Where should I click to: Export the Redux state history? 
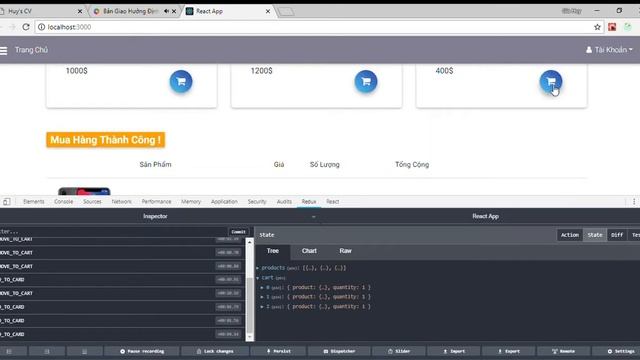509,351
